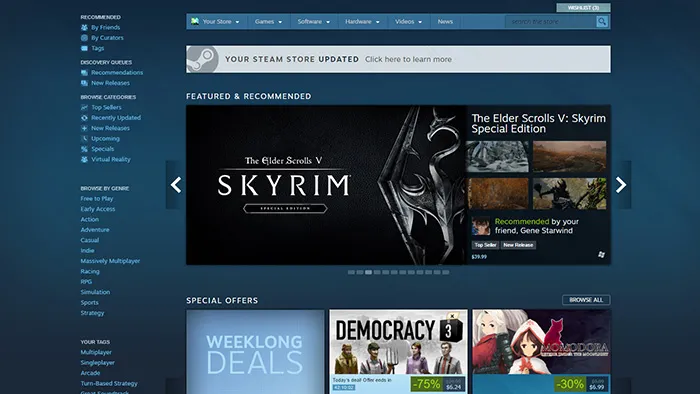Click the Virtual Reality icon

point(84,159)
